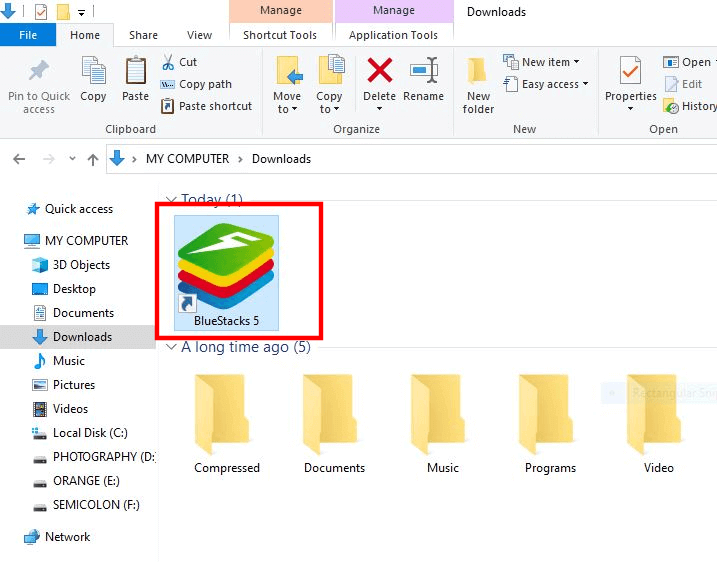
Task: Expand the Properties dropdown arrow
Action: pyautogui.click(x=631, y=109)
